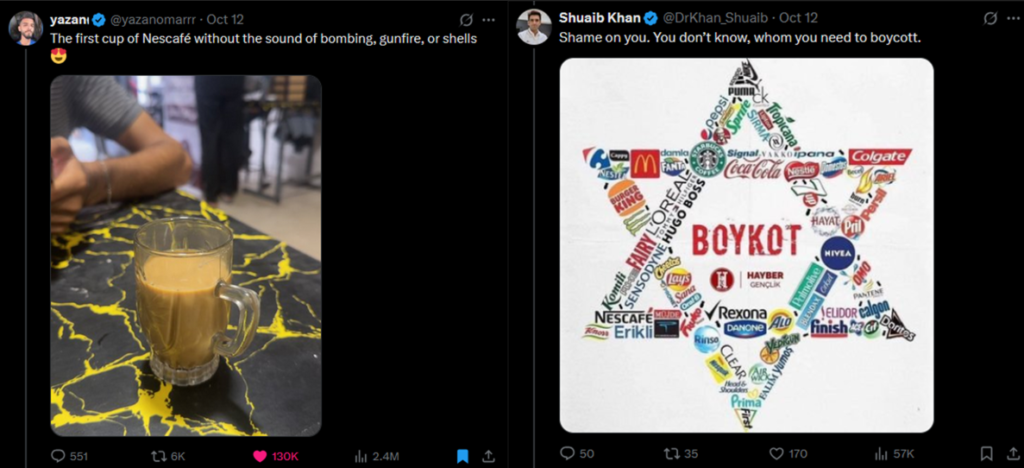
Task: Reply to yazan's Nescafé tweet
Action: tap(58, 456)
